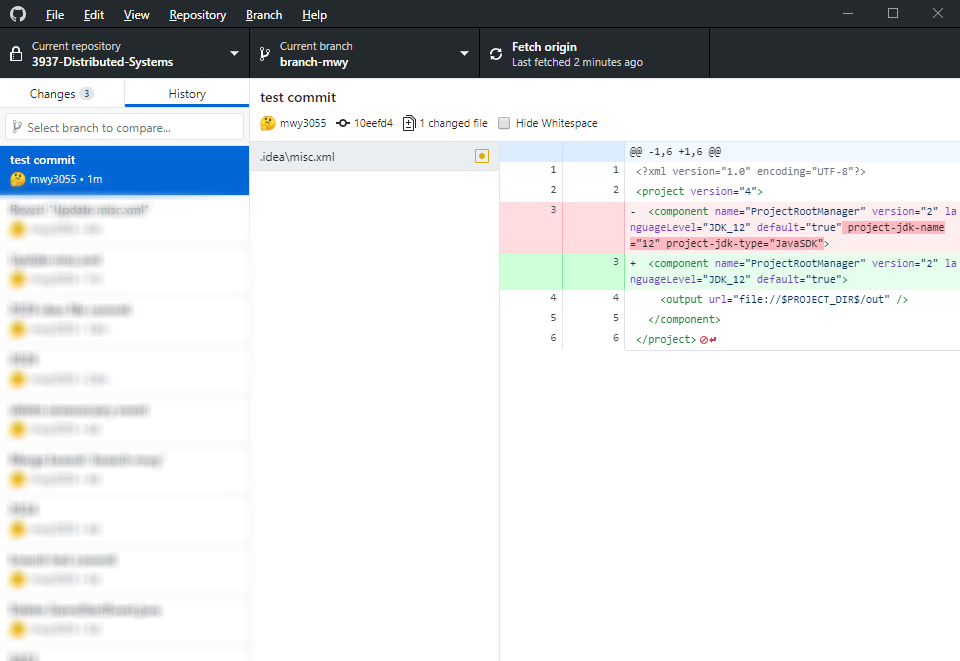Image resolution: width=960 pixels, height=661 pixels.
Task: Switch to the History tab
Action: [x=187, y=94]
